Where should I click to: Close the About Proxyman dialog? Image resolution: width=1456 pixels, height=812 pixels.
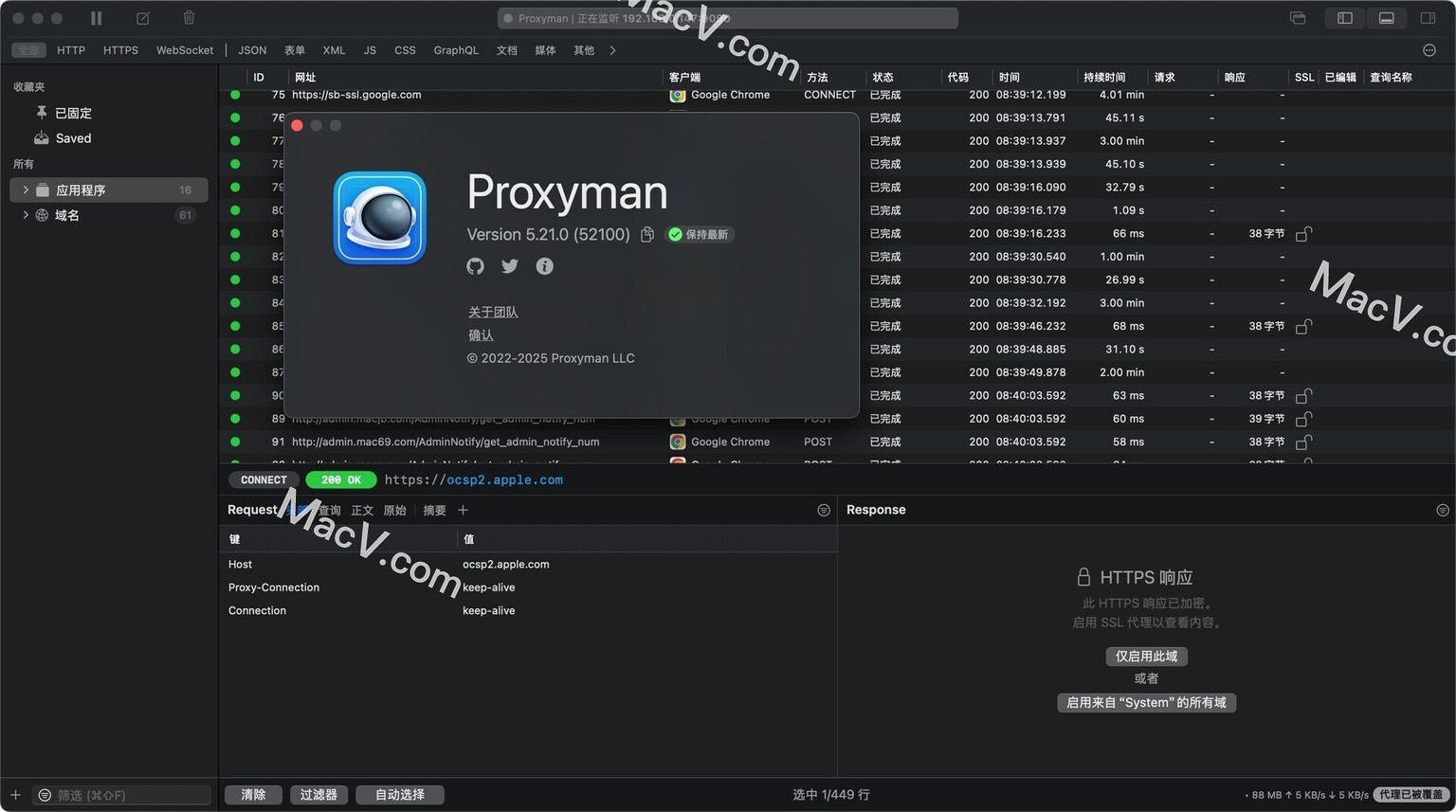click(x=297, y=125)
